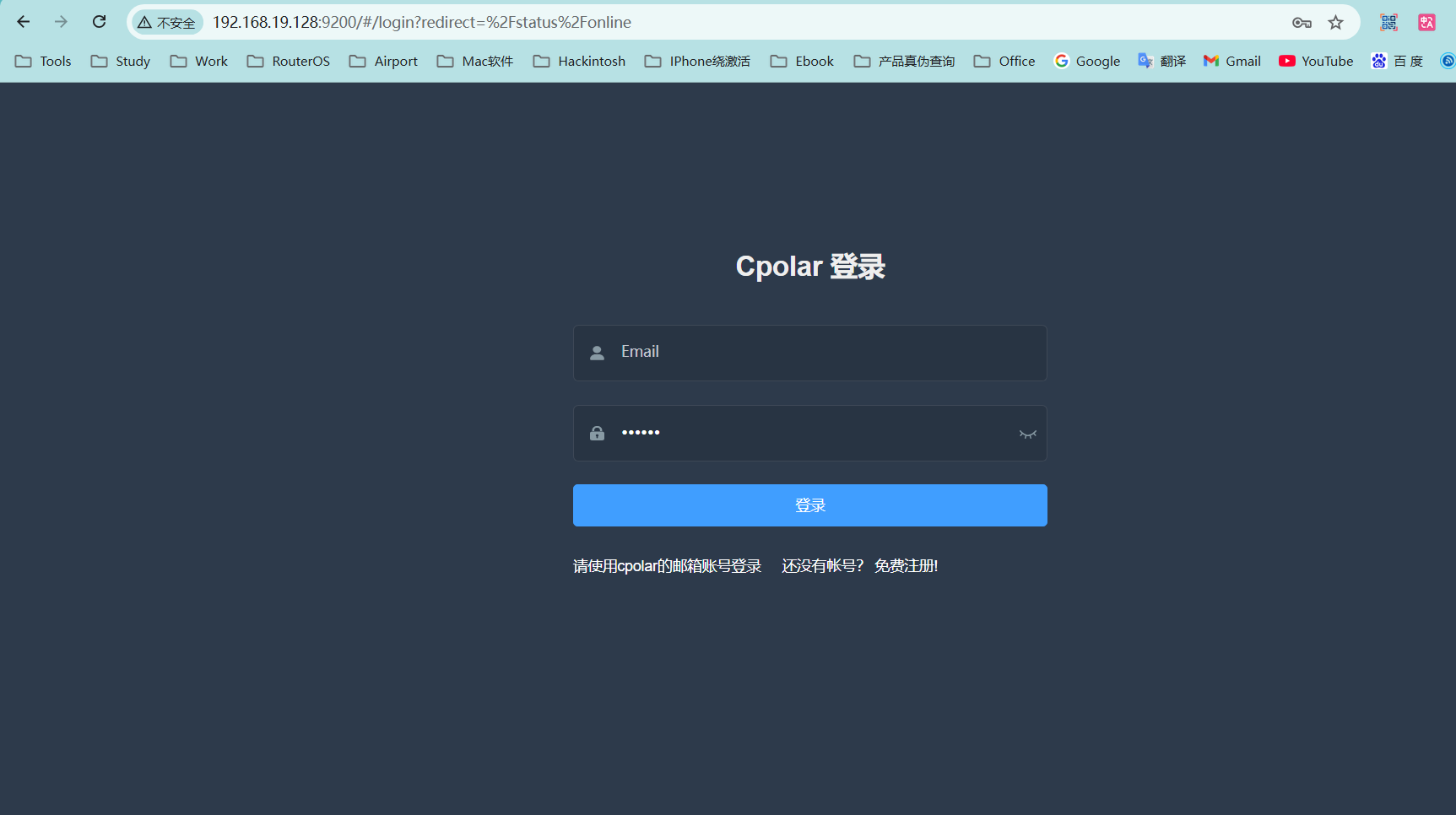Open the 翻译 bookmark
The image size is (1456, 815).
pyautogui.click(x=1161, y=61)
